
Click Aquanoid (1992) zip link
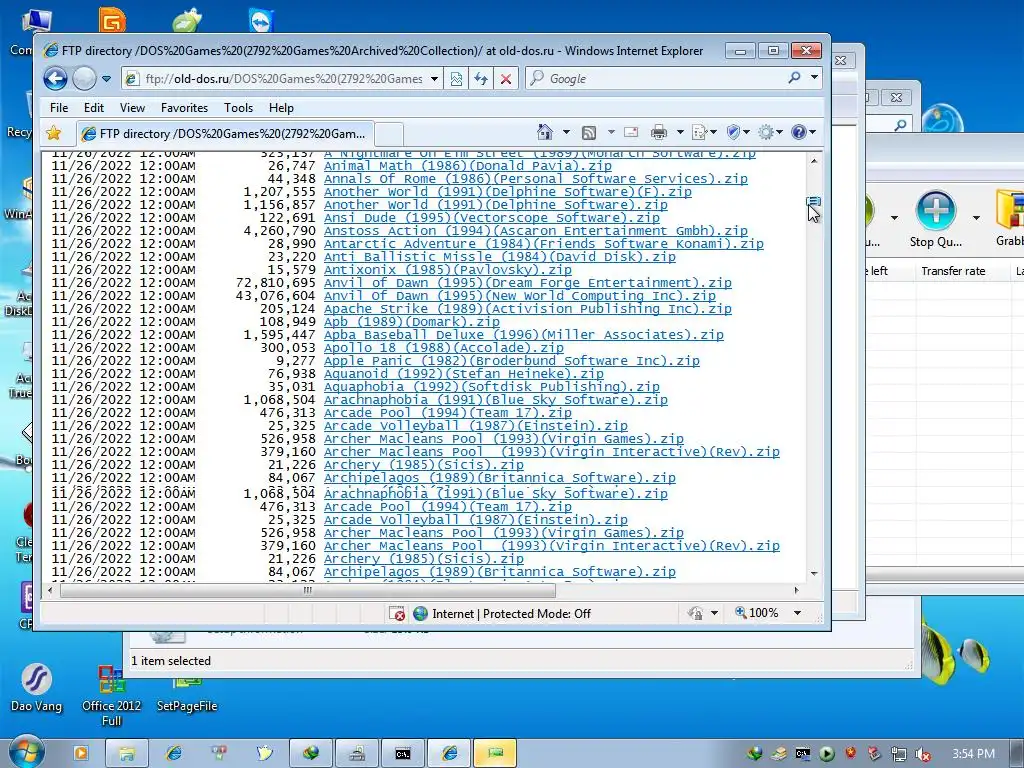coord(464,374)
